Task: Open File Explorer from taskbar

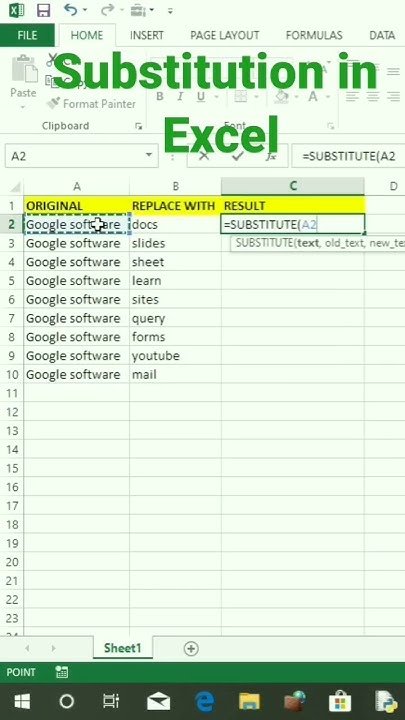Action: coord(249,702)
